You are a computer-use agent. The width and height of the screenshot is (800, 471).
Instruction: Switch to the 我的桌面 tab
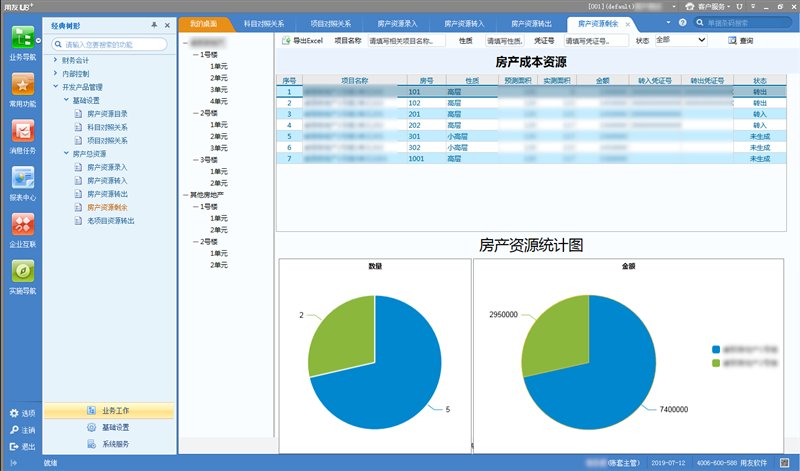[x=204, y=24]
